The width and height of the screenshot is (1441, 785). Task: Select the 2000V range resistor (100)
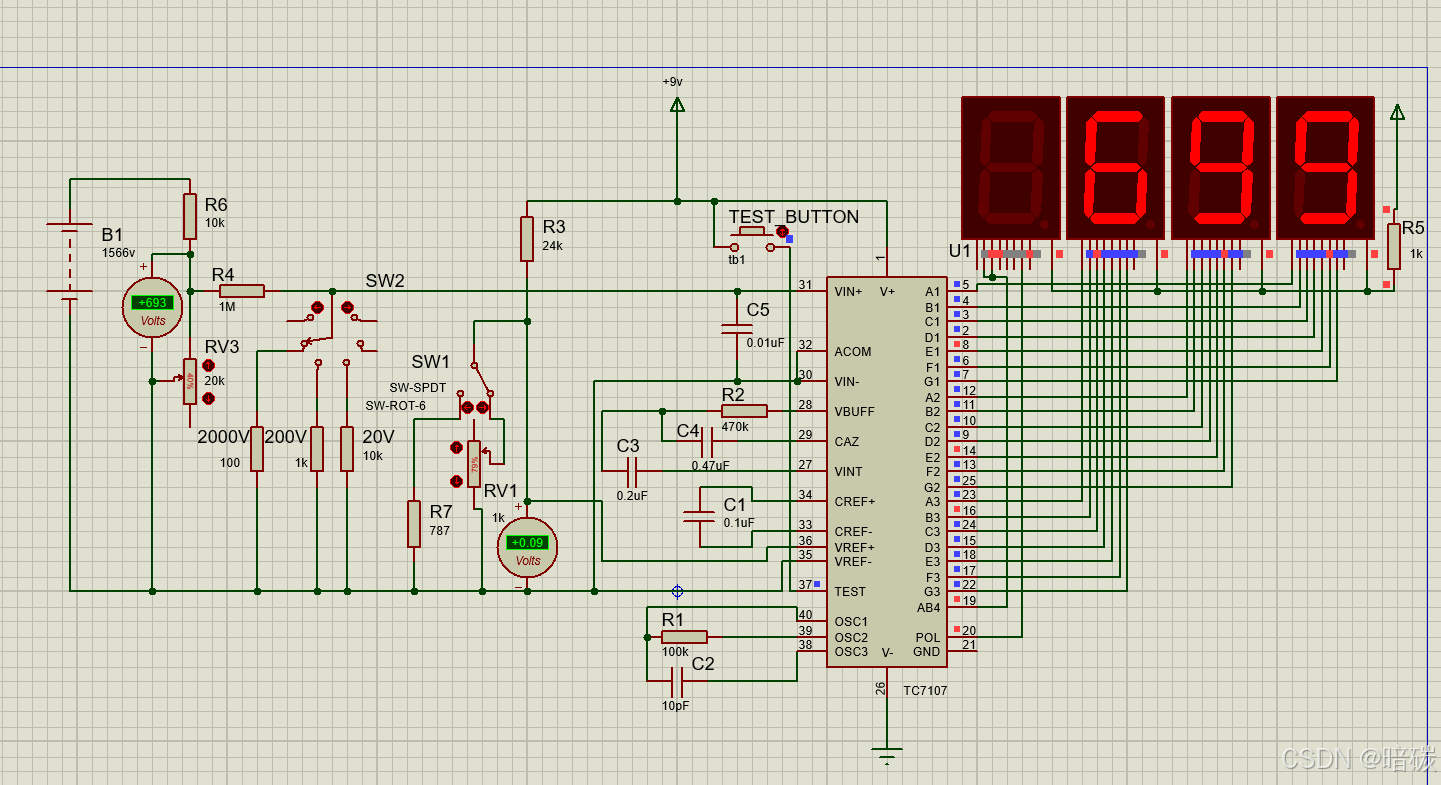coord(257,449)
